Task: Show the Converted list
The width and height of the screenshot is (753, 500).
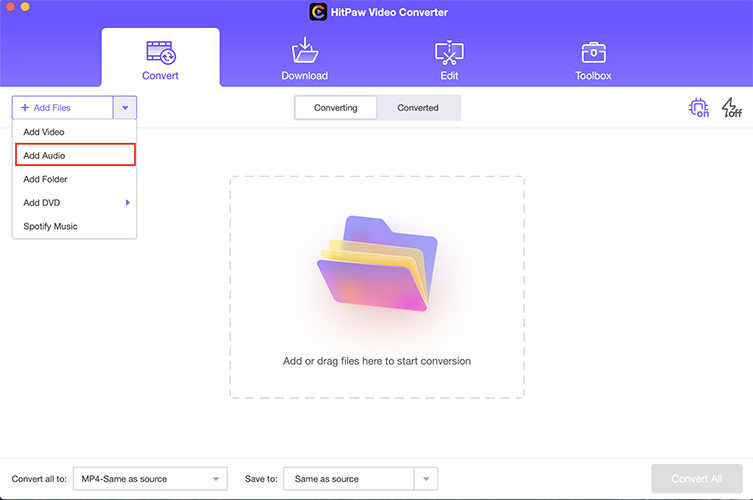Action: point(418,108)
